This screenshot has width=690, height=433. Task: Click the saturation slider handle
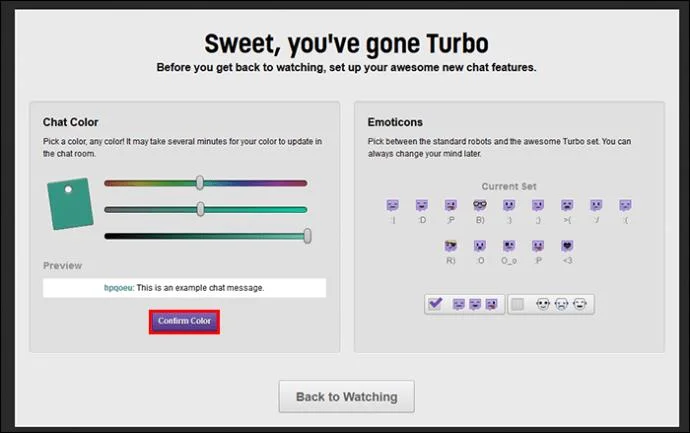(200, 209)
